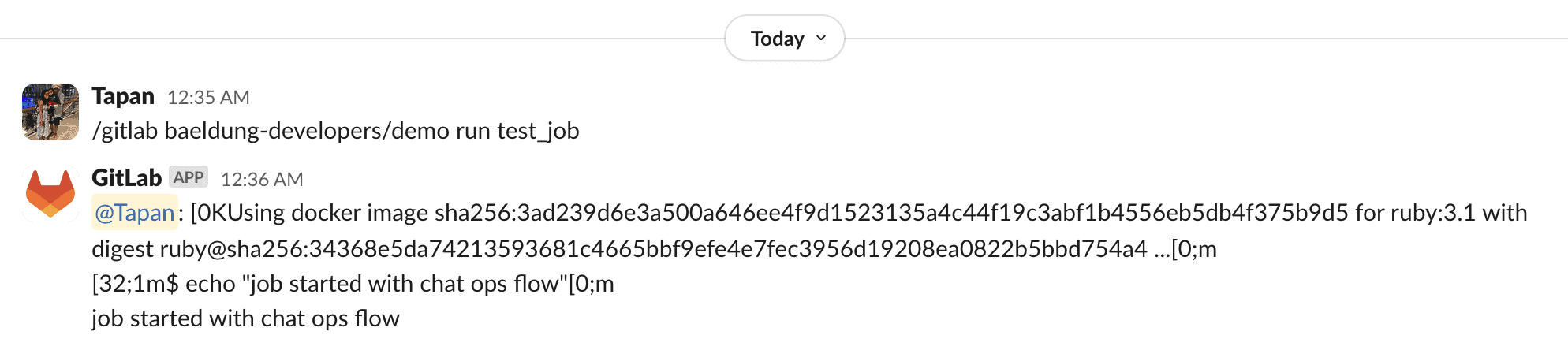Select the highlighted @Tapan mention
This screenshot has height=350, width=1568.
pos(135,213)
